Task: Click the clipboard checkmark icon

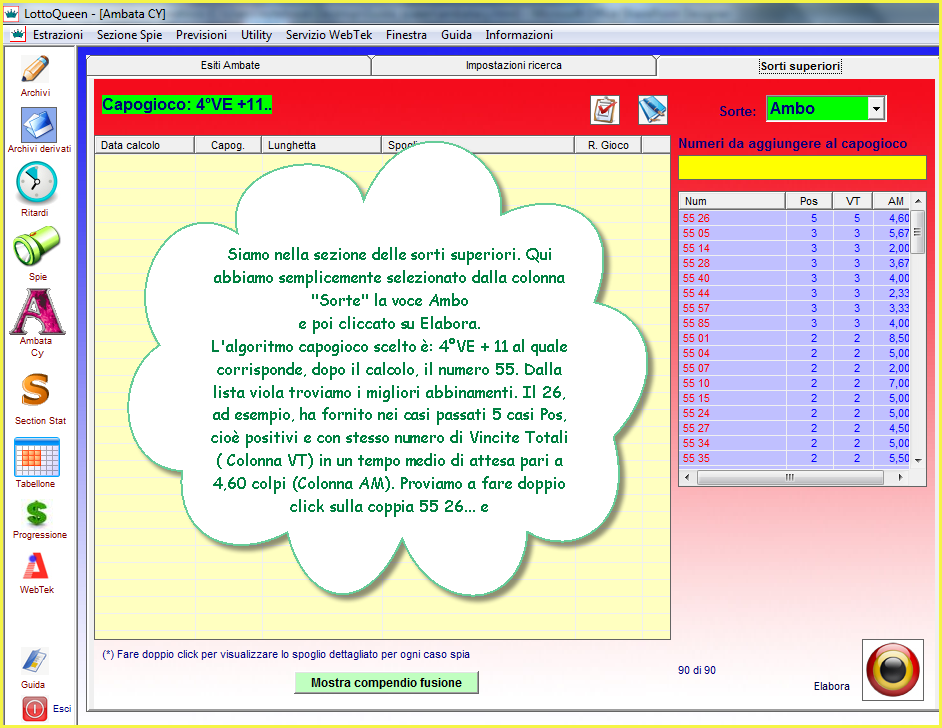Action: [x=605, y=110]
